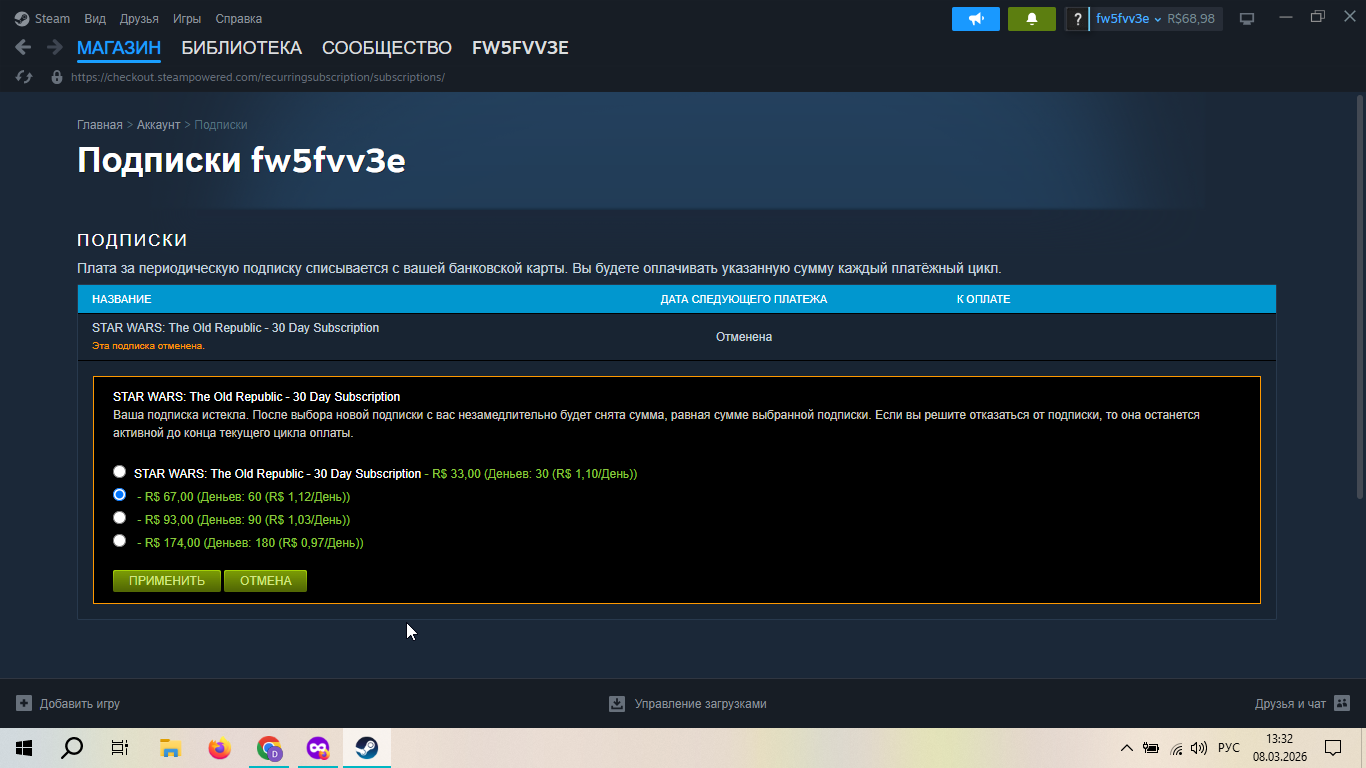This screenshot has width=1366, height=768.
Task: Click the checkout.steampowered.com address text
Action: pos(258,77)
